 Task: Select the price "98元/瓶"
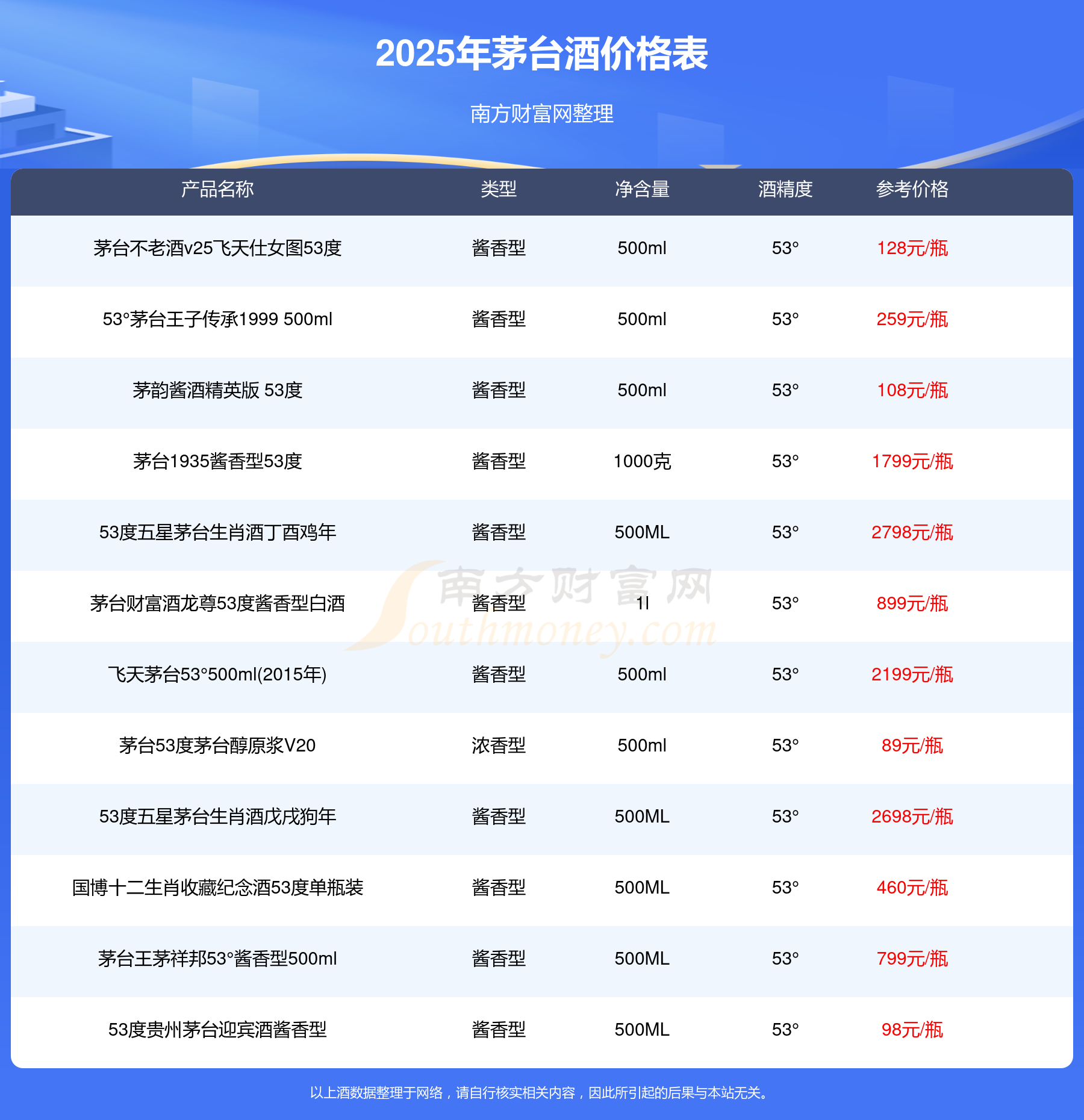point(912,1030)
